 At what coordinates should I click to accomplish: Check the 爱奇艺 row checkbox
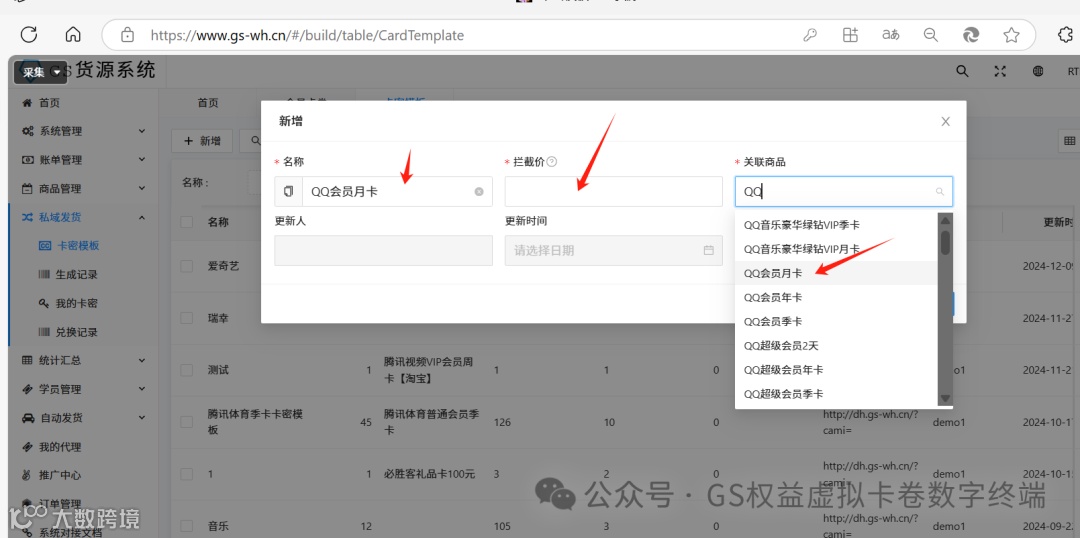click(187, 266)
